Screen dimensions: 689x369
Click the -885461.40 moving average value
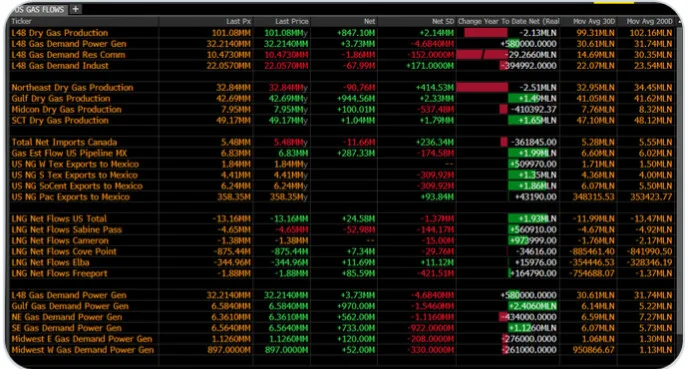click(592, 252)
